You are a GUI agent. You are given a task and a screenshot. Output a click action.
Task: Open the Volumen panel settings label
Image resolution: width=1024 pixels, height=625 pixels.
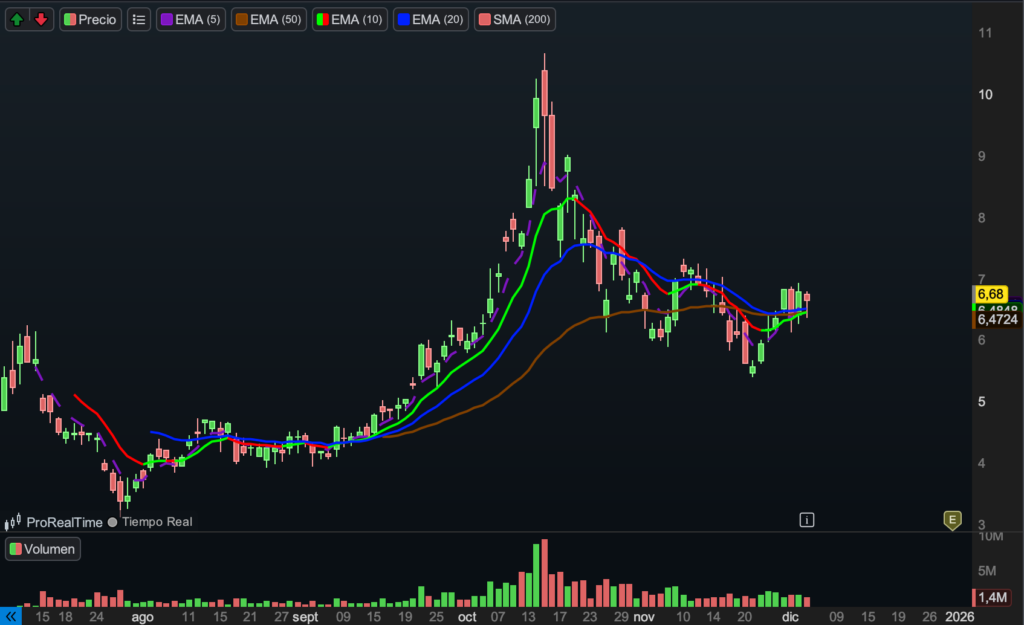tap(42, 548)
